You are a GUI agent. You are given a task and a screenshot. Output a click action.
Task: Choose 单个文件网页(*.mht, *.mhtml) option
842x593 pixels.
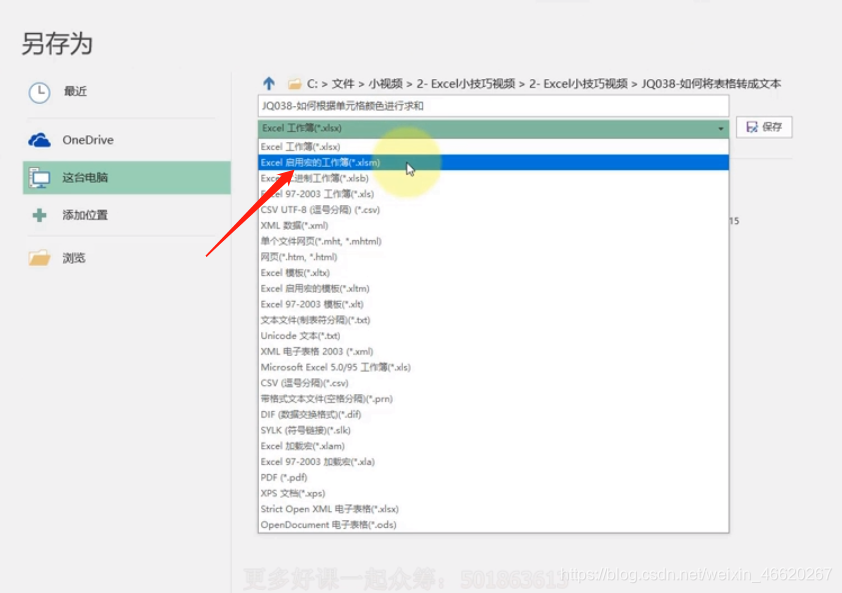point(493,241)
